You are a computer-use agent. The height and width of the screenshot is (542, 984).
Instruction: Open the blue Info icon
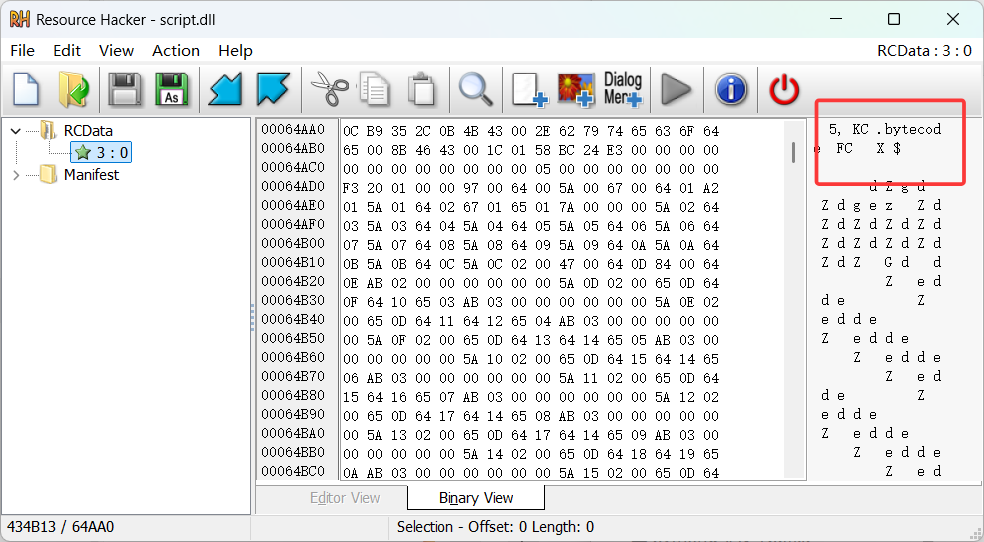(x=730, y=89)
